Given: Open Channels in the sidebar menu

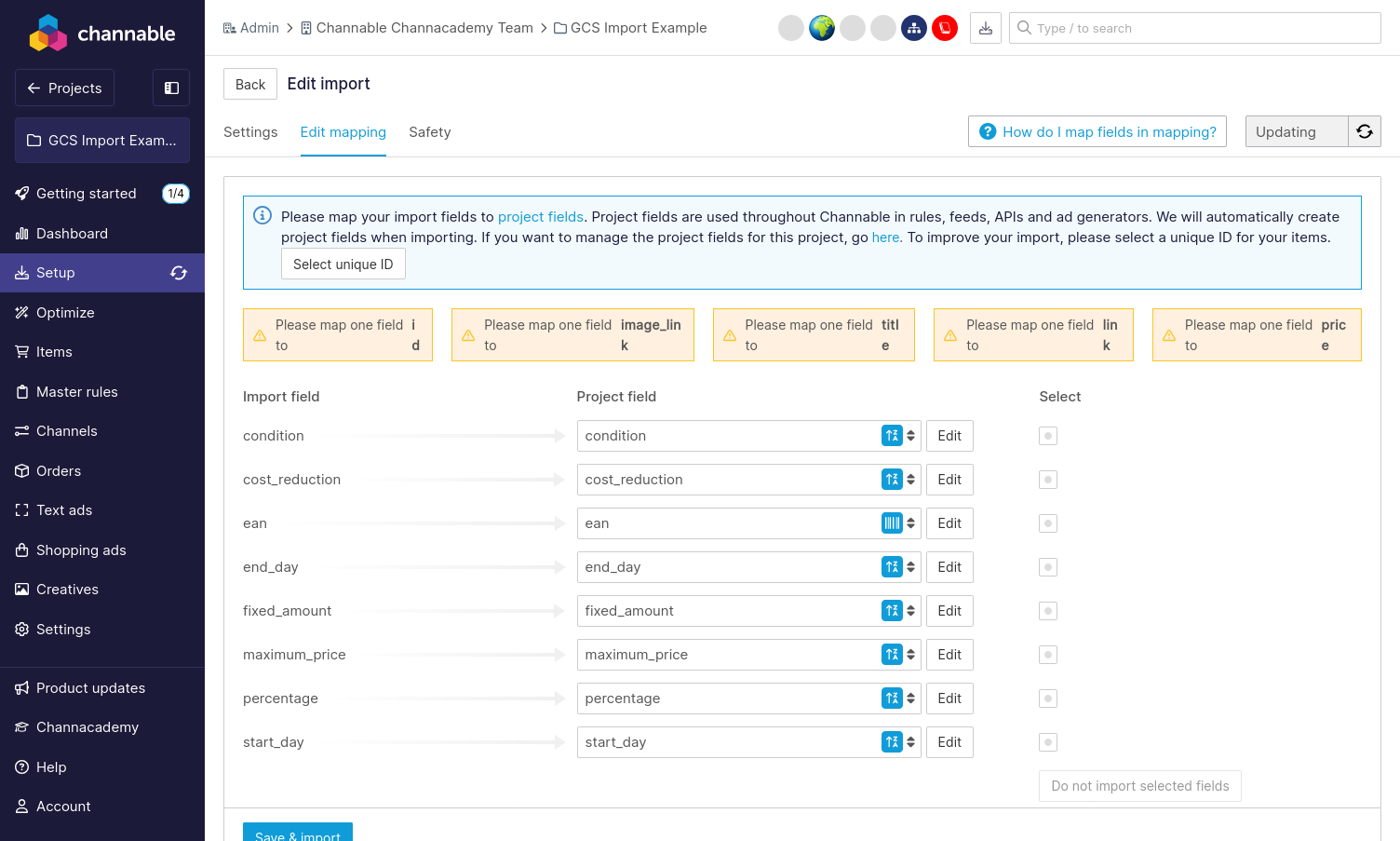Looking at the screenshot, I should 66,431.
